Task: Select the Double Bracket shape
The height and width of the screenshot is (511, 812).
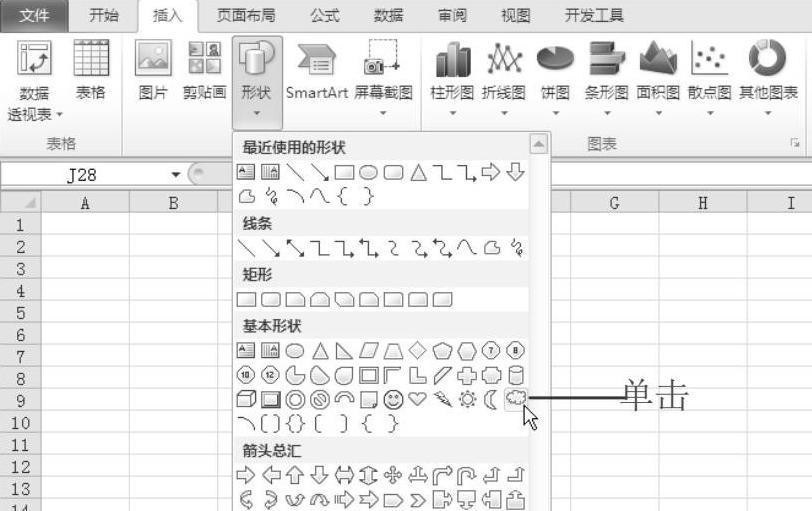Action: click(x=270, y=424)
